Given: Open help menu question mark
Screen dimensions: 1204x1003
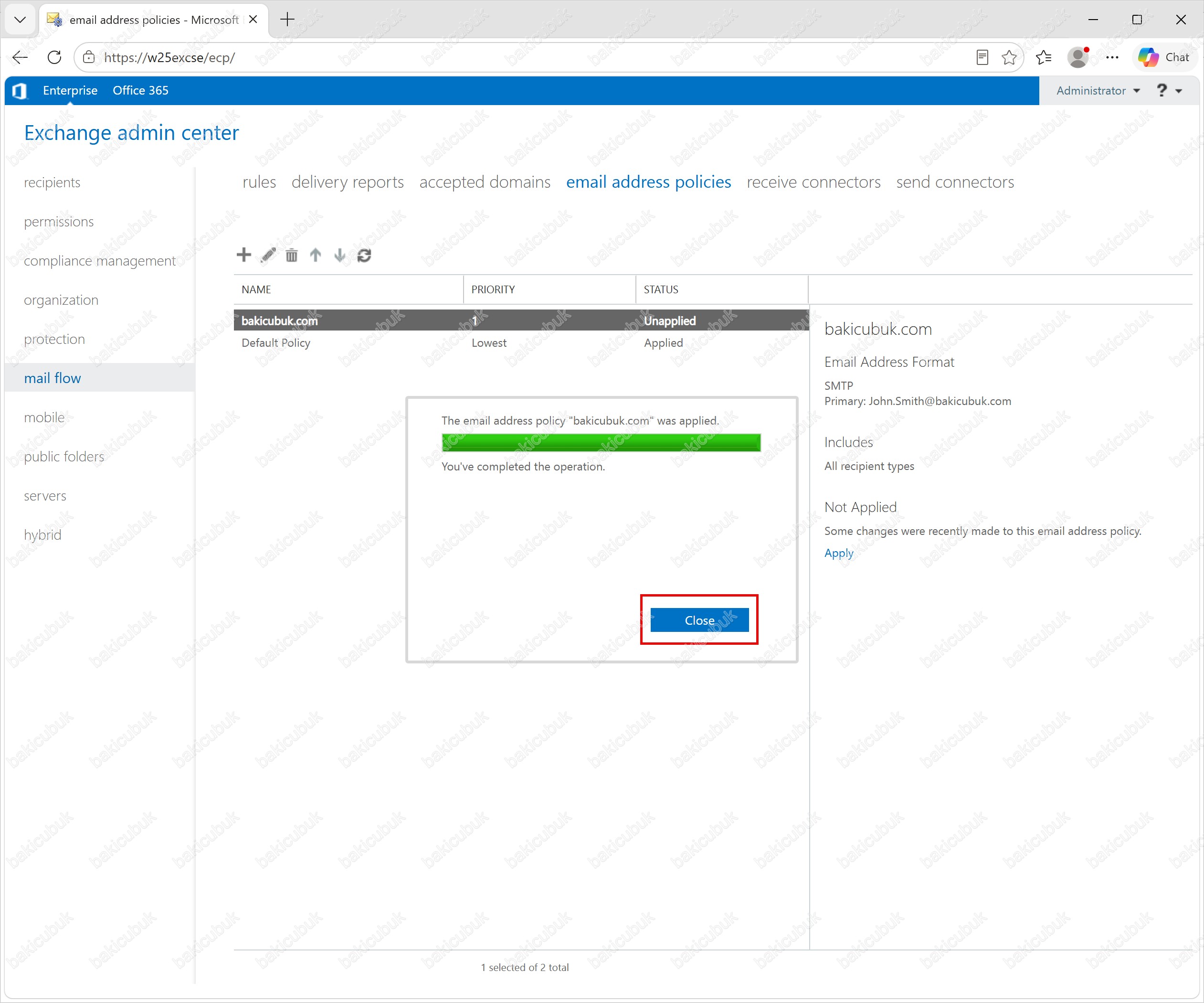Looking at the screenshot, I should point(1169,91).
